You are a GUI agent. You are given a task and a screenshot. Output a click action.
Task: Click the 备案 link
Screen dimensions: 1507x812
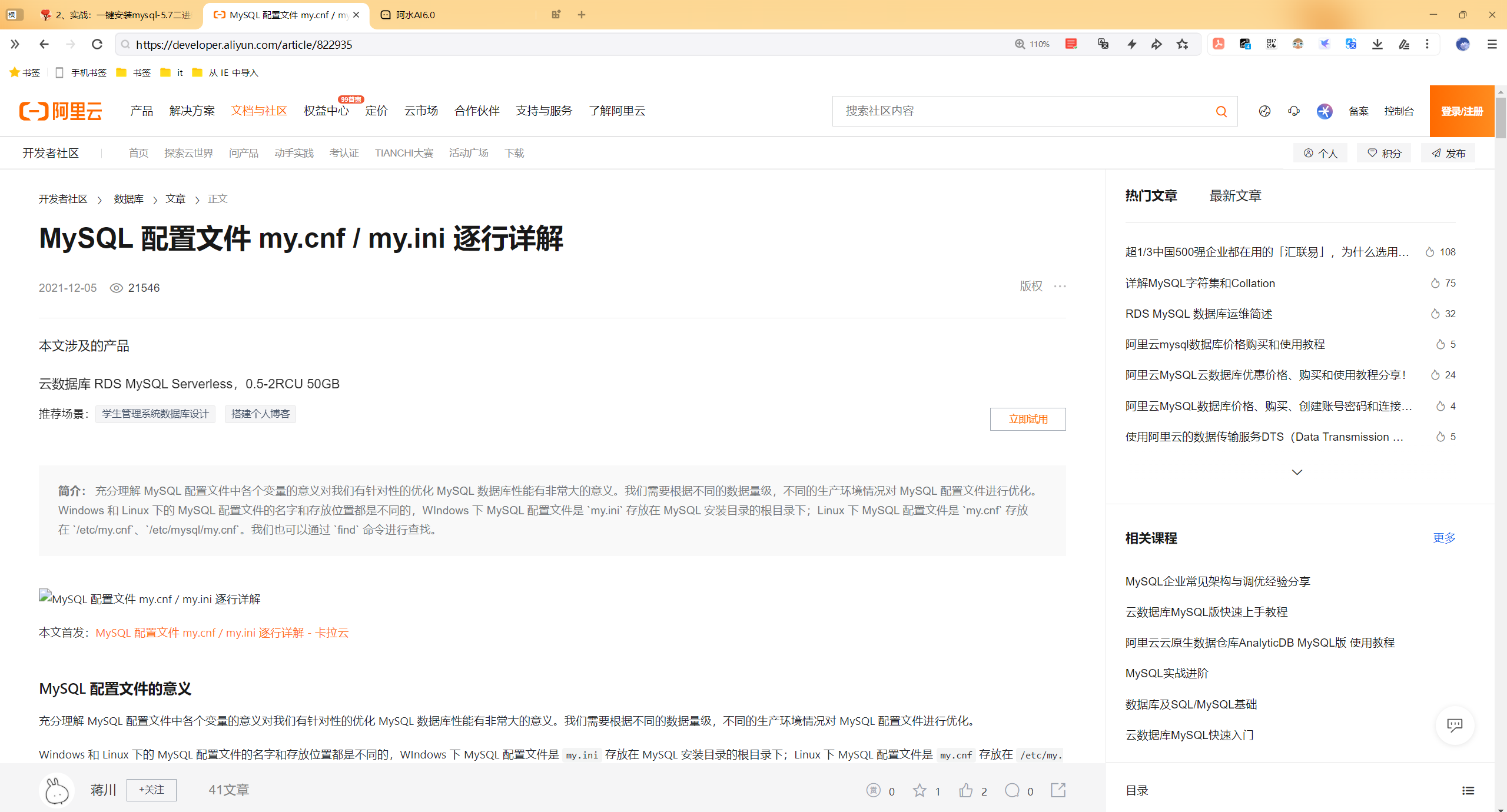coord(1358,111)
